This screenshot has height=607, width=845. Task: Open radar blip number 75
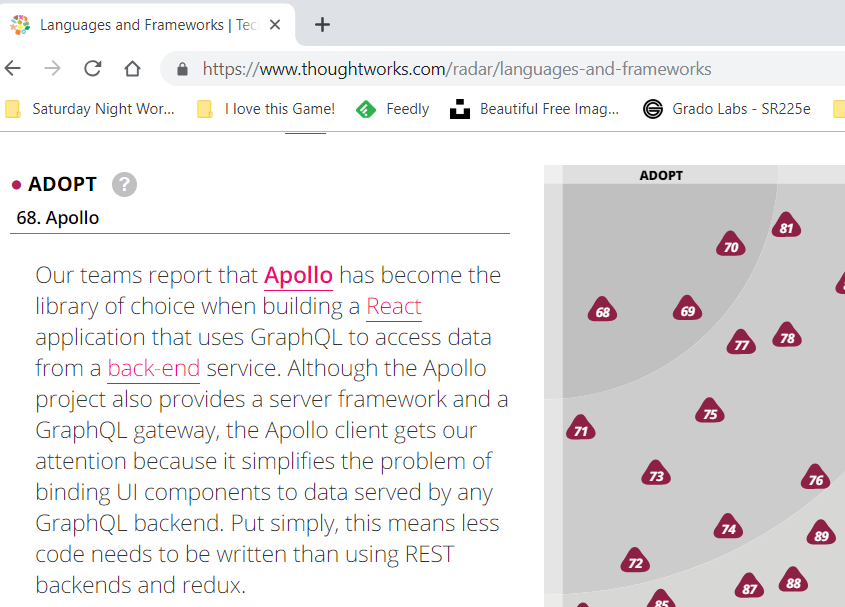click(710, 414)
